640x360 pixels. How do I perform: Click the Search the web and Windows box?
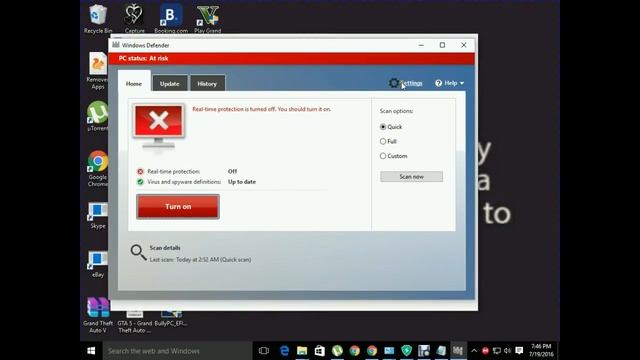178,351
